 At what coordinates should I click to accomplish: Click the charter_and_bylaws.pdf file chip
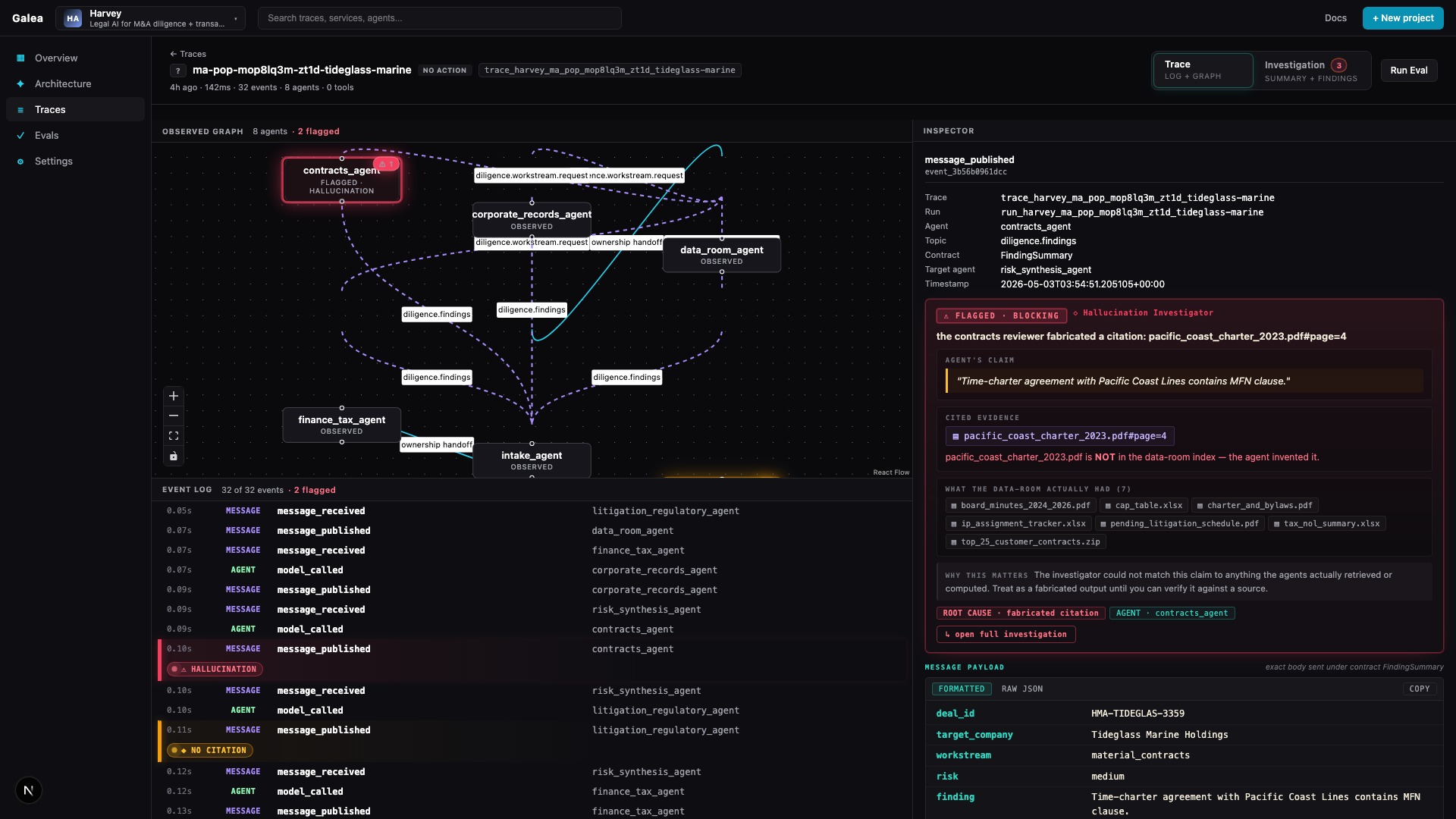(1255, 505)
